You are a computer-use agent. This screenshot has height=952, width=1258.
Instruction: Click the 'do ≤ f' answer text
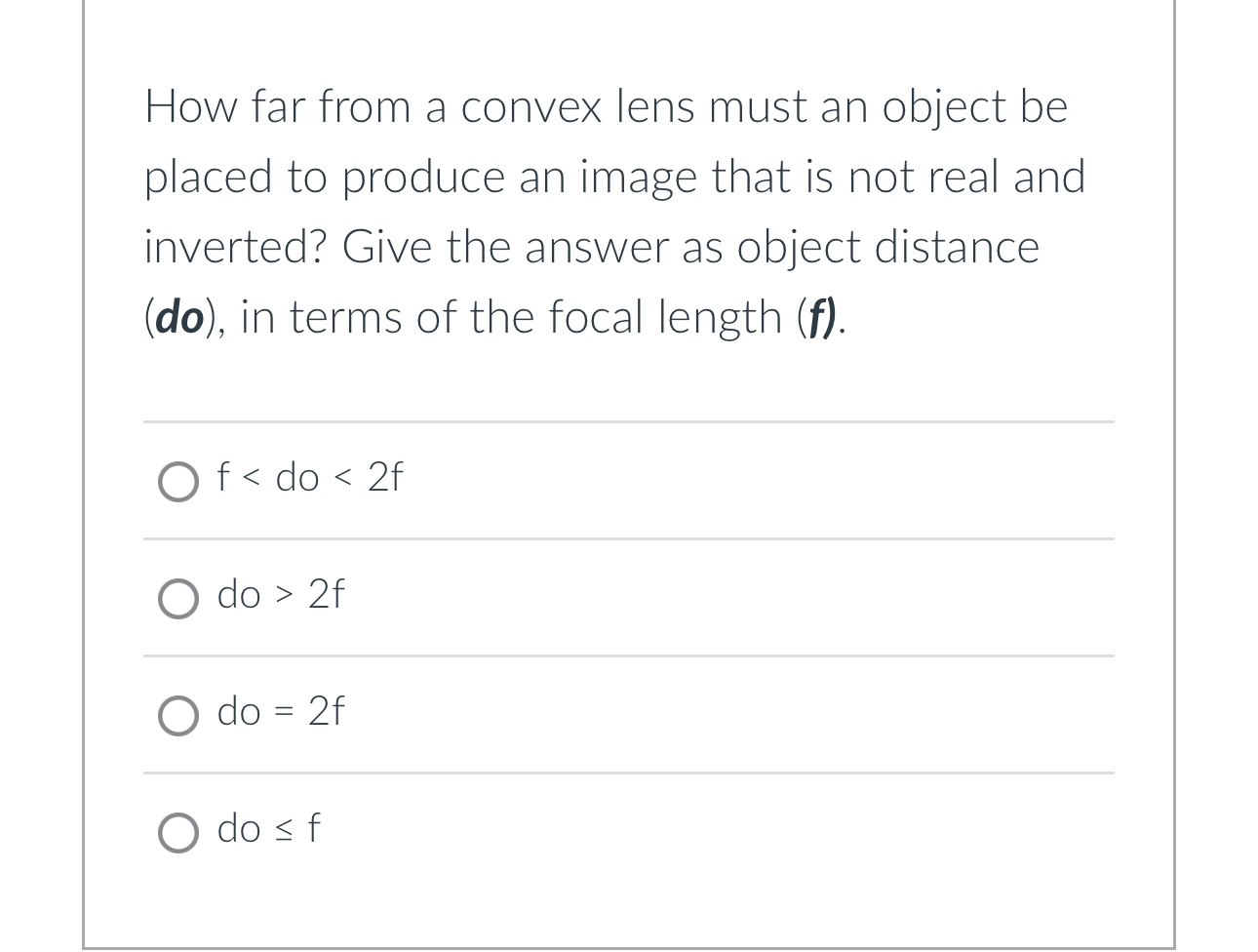tap(268, 828)
